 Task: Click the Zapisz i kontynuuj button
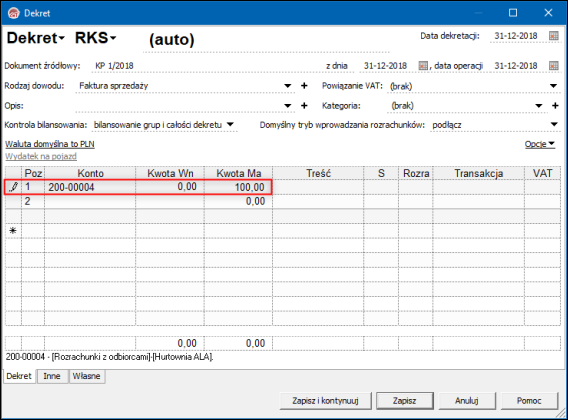tap(325, 401)
